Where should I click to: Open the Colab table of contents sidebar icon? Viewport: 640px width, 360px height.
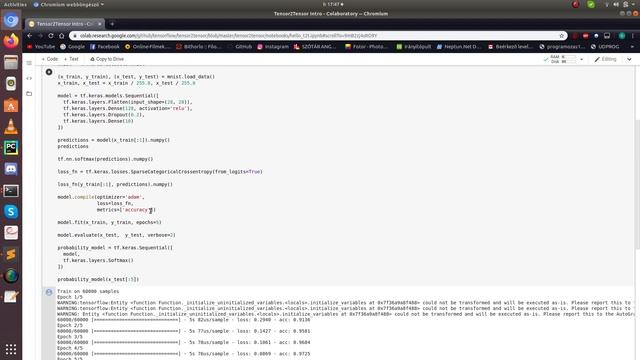[x=29, y=63]
